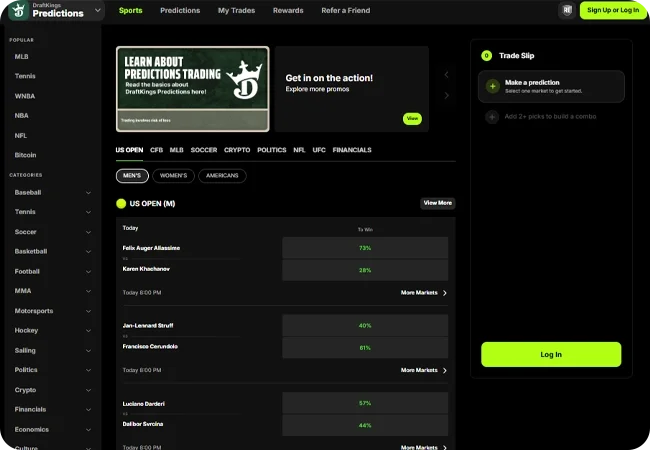Expand the Basketball category chevron

click(88, 252)
